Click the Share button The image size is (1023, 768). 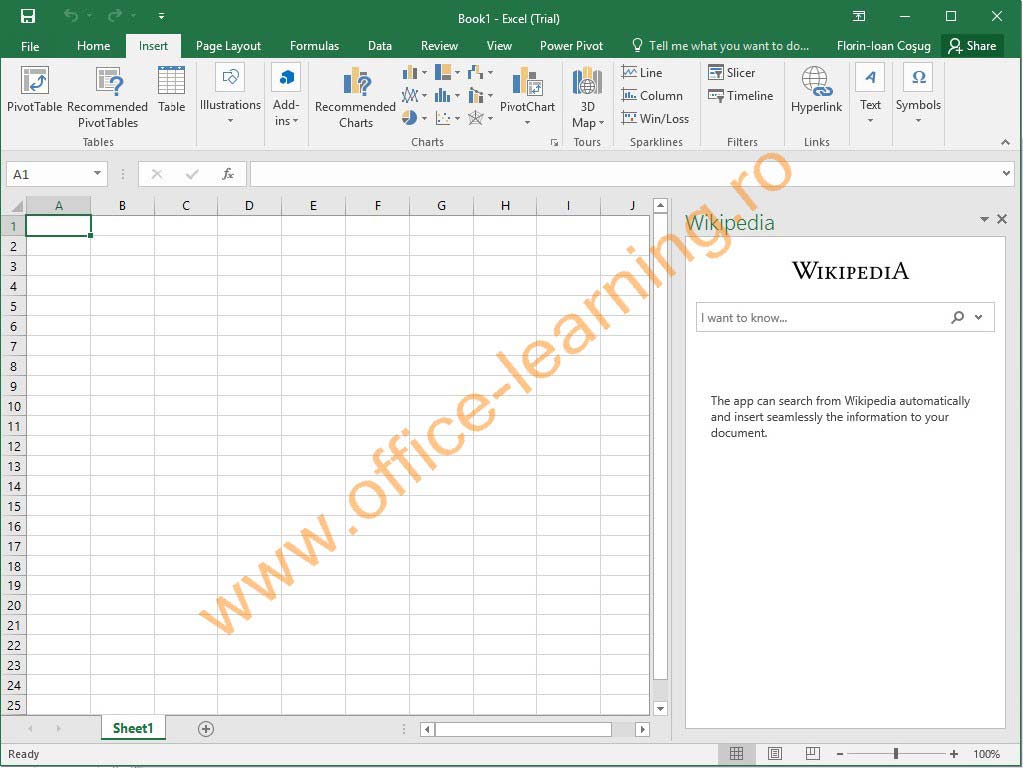972,46
